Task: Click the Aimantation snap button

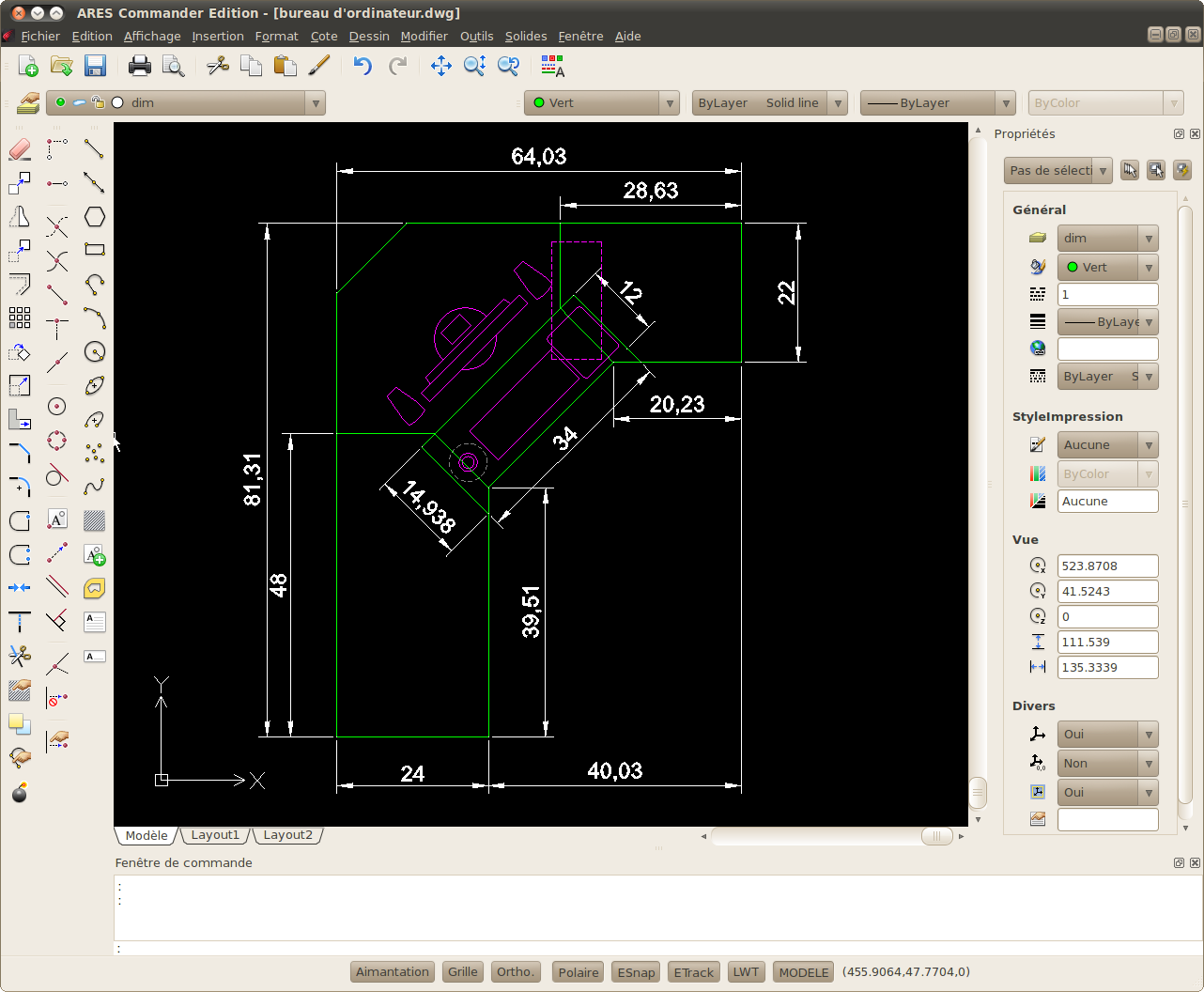Action: click(393, 972)
